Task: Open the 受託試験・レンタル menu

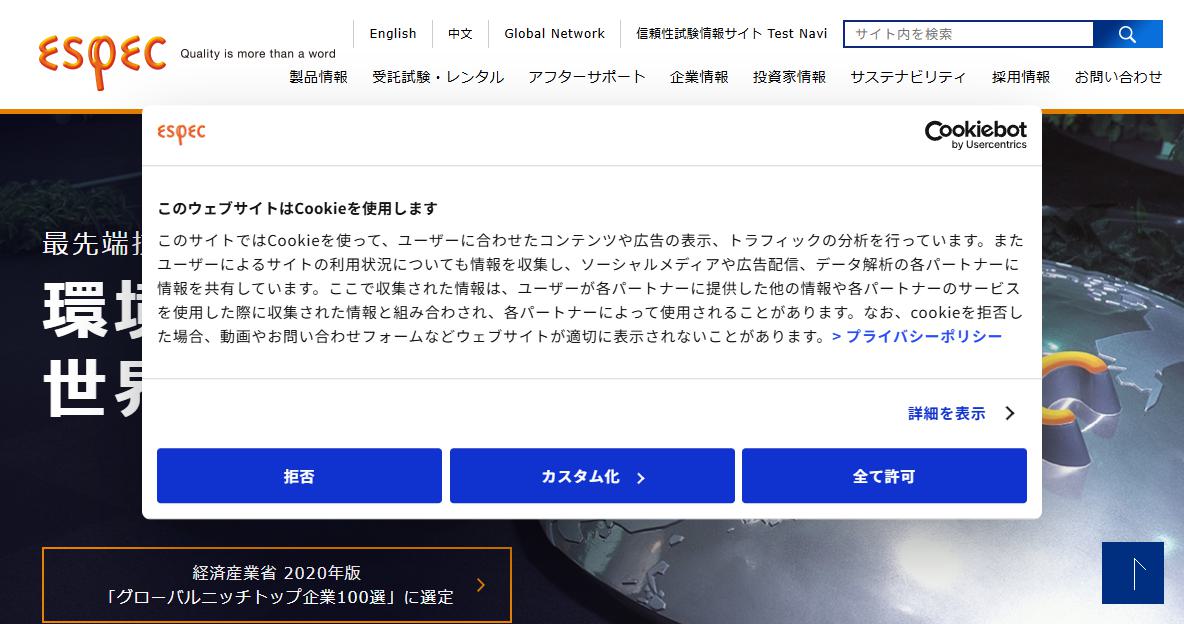Action: [438, 77]
